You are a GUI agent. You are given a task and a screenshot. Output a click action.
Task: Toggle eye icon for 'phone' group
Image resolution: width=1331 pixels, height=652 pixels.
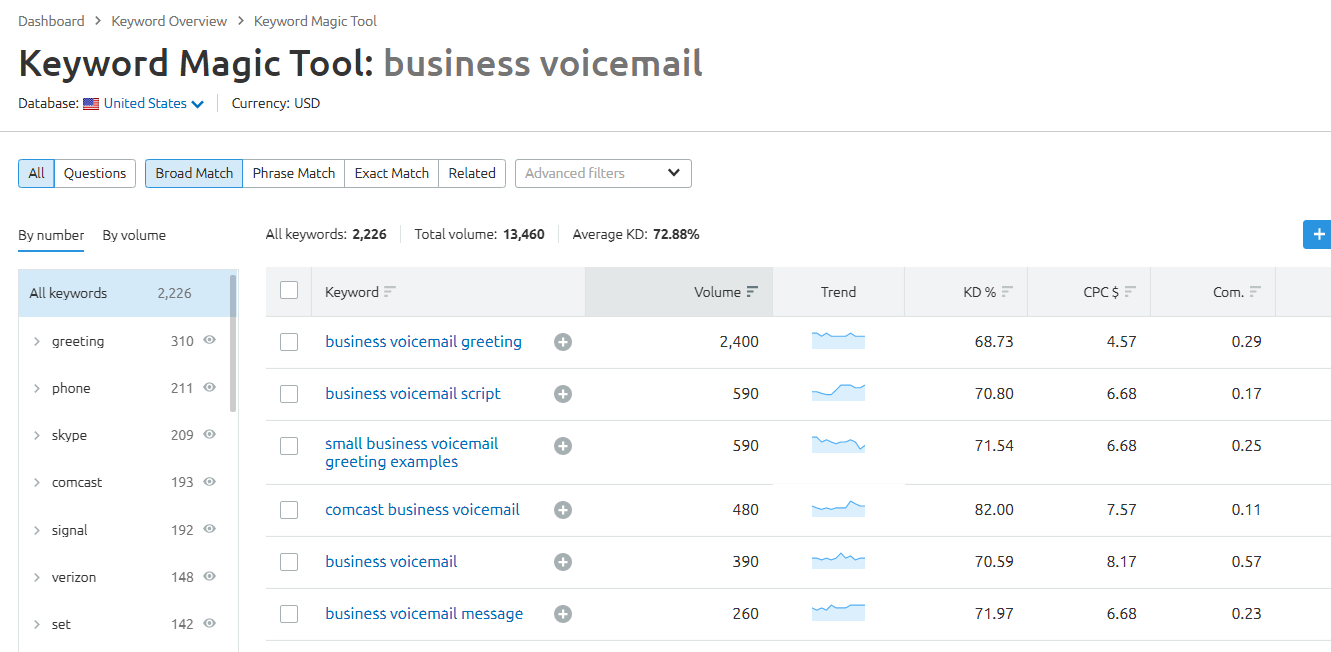[x=210, y=388]
